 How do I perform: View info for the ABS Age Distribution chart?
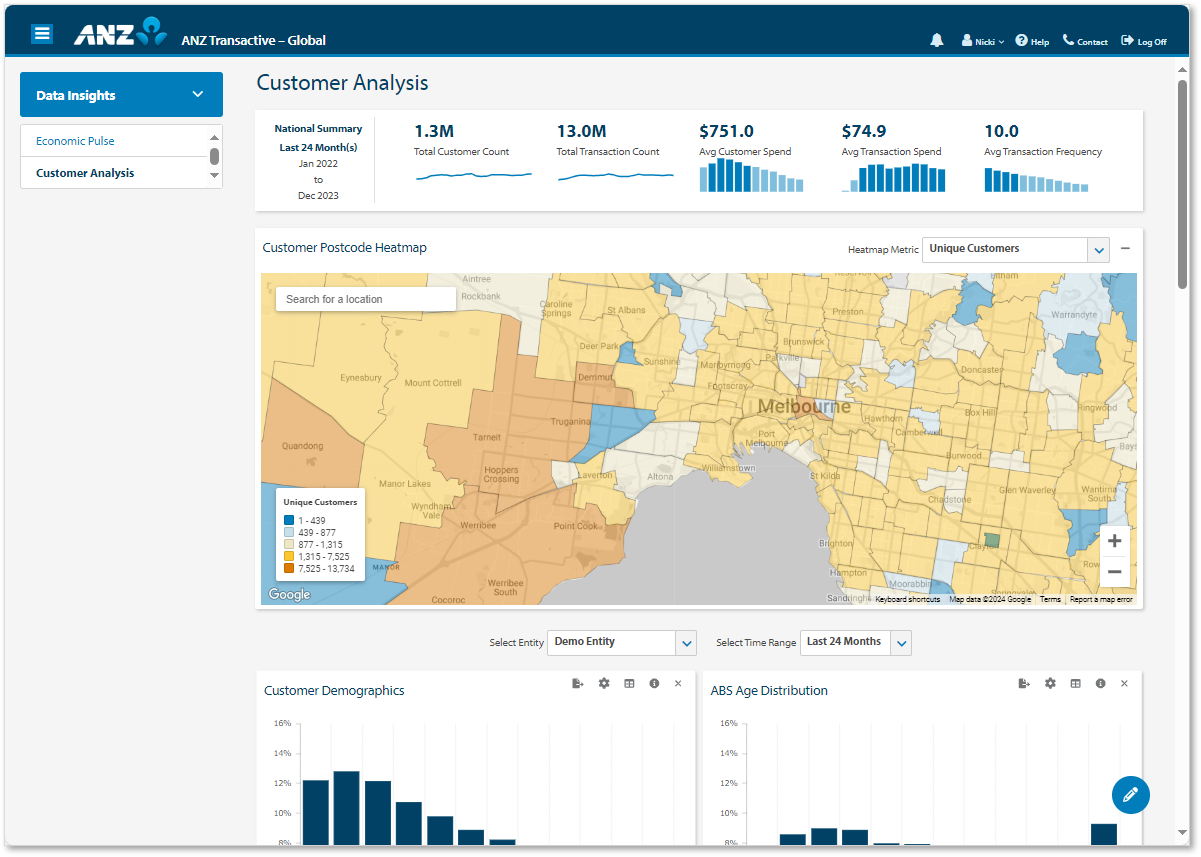(x=1100, y=683)
